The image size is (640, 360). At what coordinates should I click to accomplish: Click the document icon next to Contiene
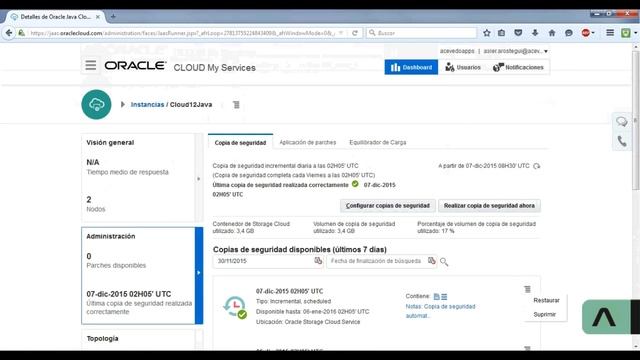(x=436, y=297)
